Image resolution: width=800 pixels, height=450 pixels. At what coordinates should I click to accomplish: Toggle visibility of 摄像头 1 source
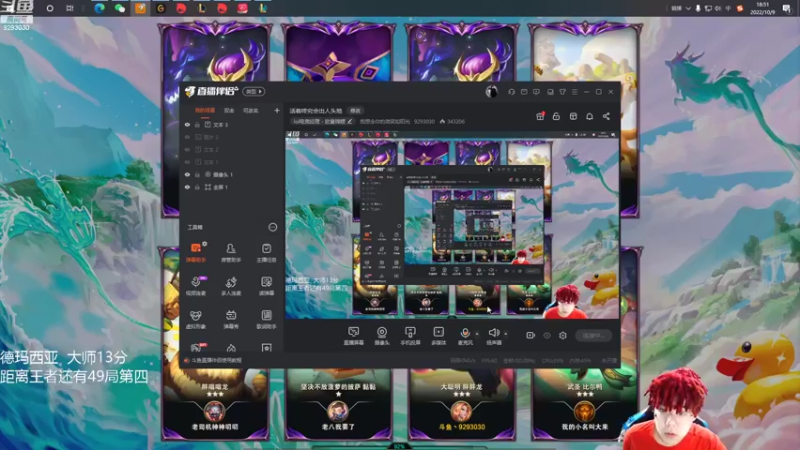pyautogui.click(x=187, y=174)
